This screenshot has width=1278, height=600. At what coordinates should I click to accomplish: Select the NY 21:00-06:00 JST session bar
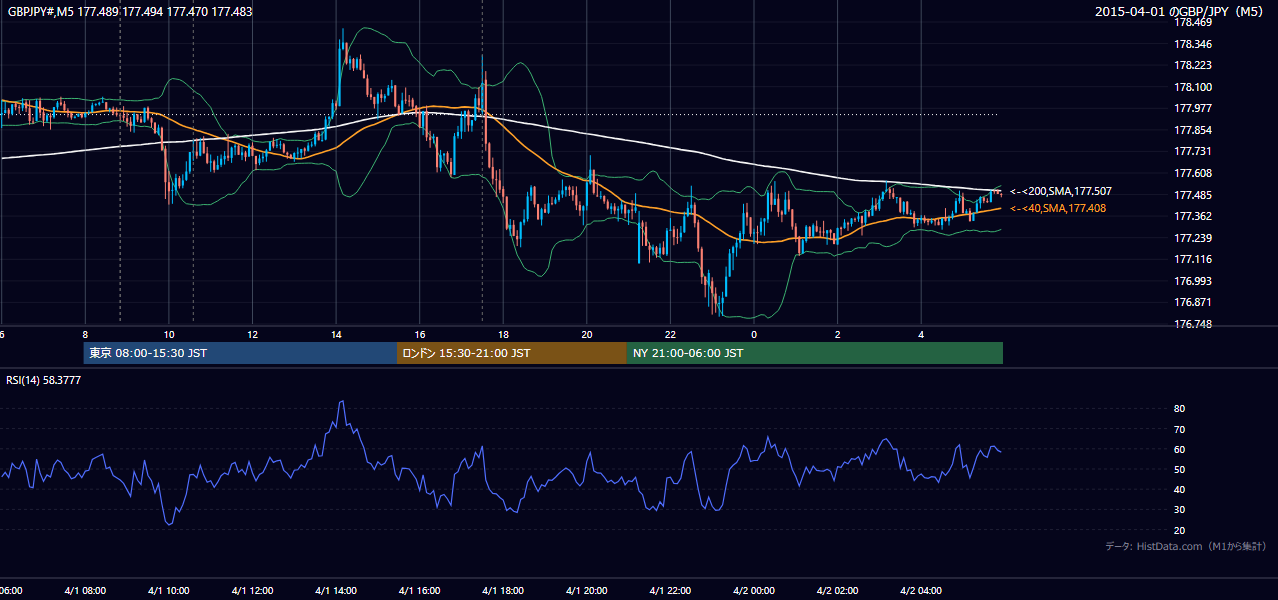815,353
